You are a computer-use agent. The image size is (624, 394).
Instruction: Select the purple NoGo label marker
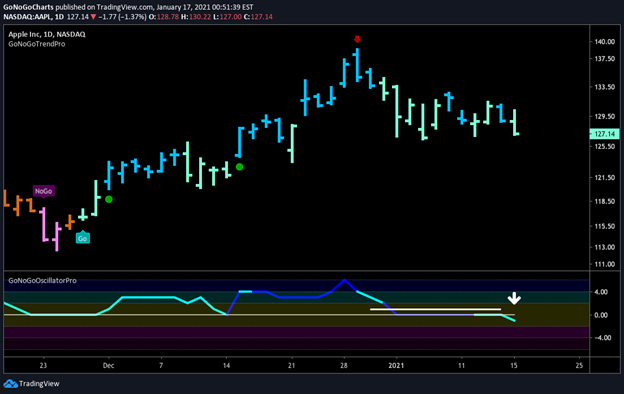43,191
